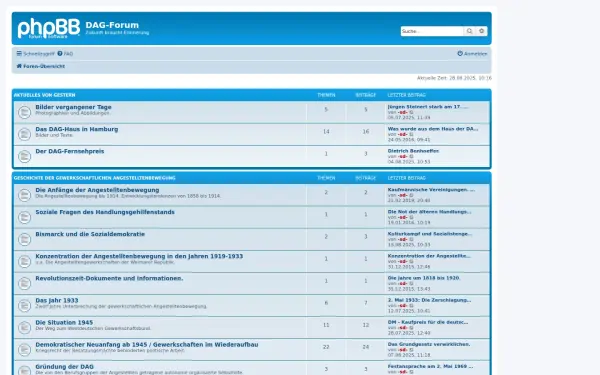Click into the Suche search field

432,31
